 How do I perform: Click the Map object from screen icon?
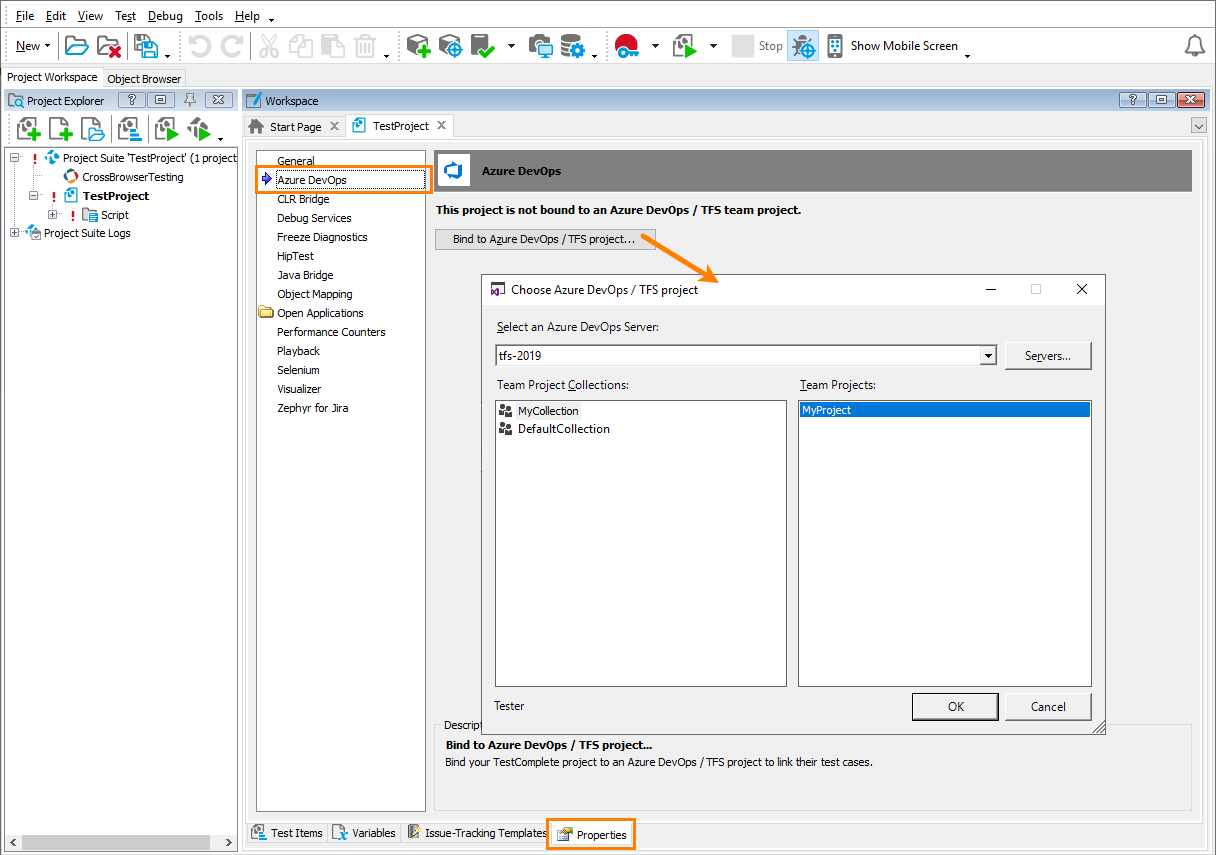point(541,46)
